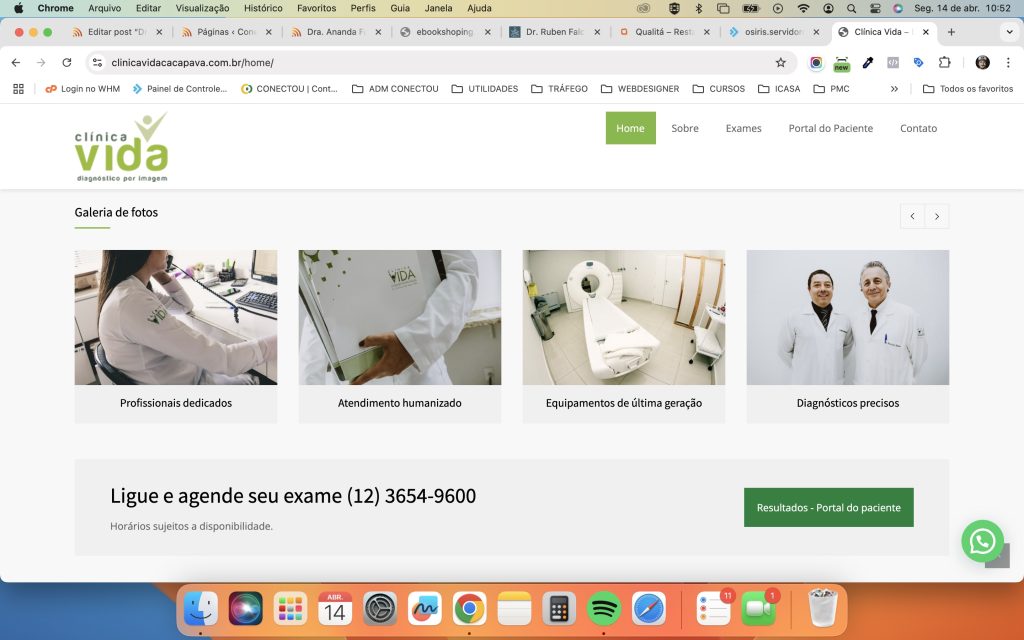
Task: Go to the Contato page link
Action: click(918, 128)
